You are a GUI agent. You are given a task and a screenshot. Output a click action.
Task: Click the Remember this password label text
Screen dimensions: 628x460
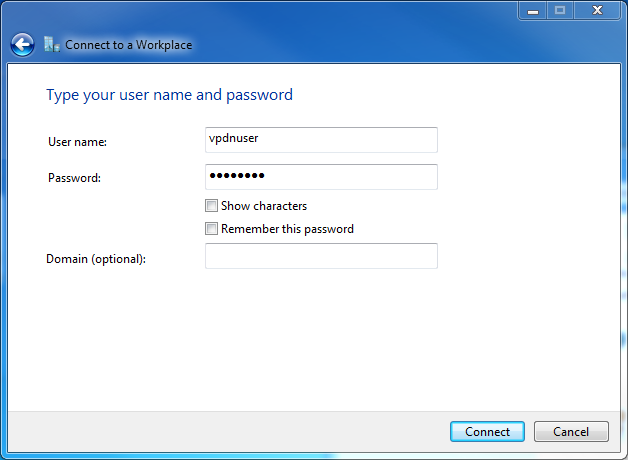287,229
